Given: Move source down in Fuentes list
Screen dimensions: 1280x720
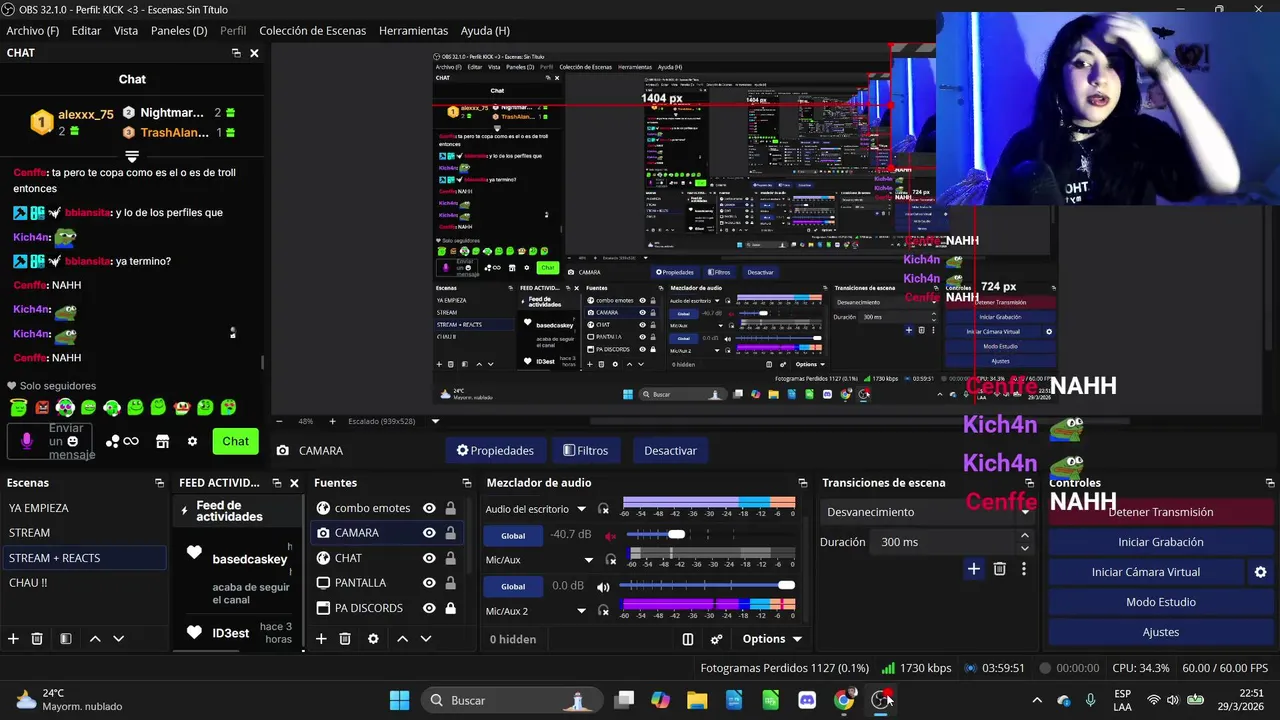Looking at the screenshot, I should coord(425,638).
